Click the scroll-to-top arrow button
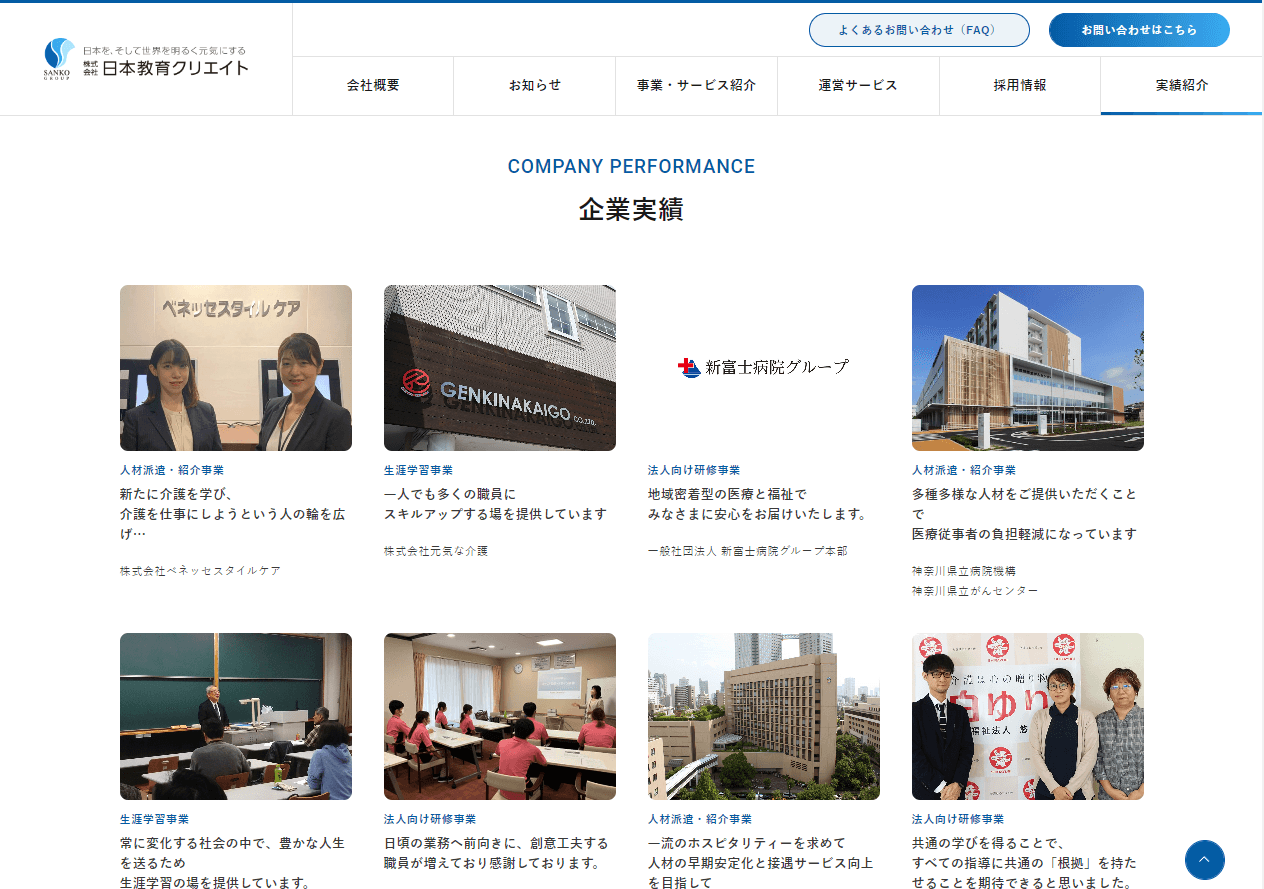The image size is (1264, 889). (x=1204, y=860)
